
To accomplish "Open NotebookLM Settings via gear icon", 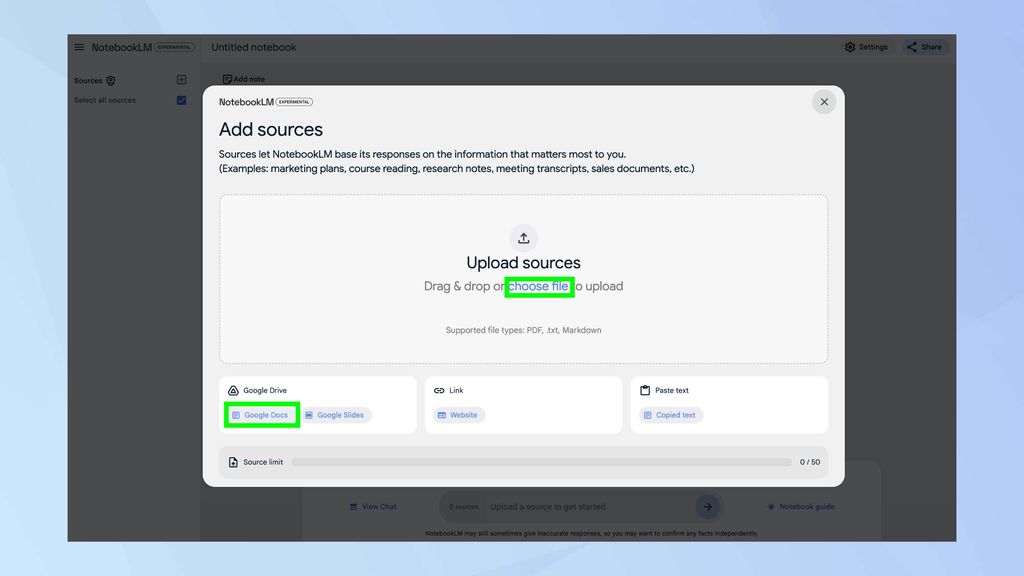I will coord(851,46).
